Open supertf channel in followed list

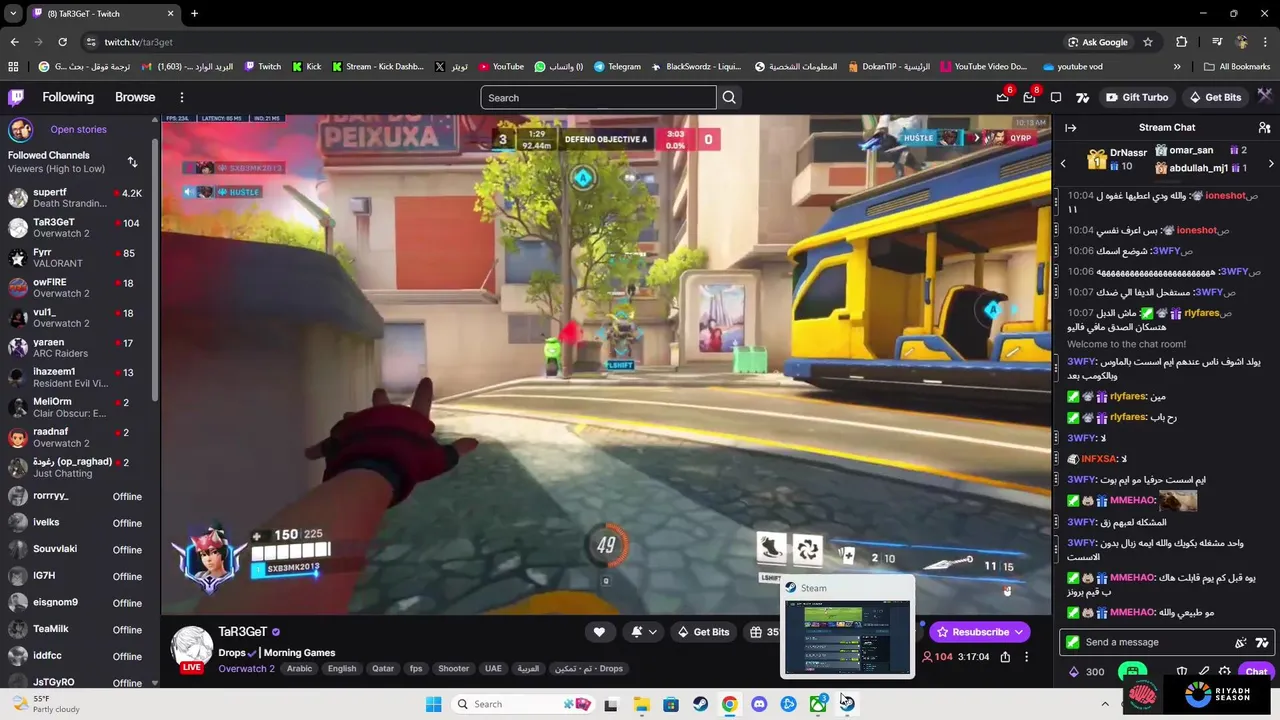click(78, 197)
